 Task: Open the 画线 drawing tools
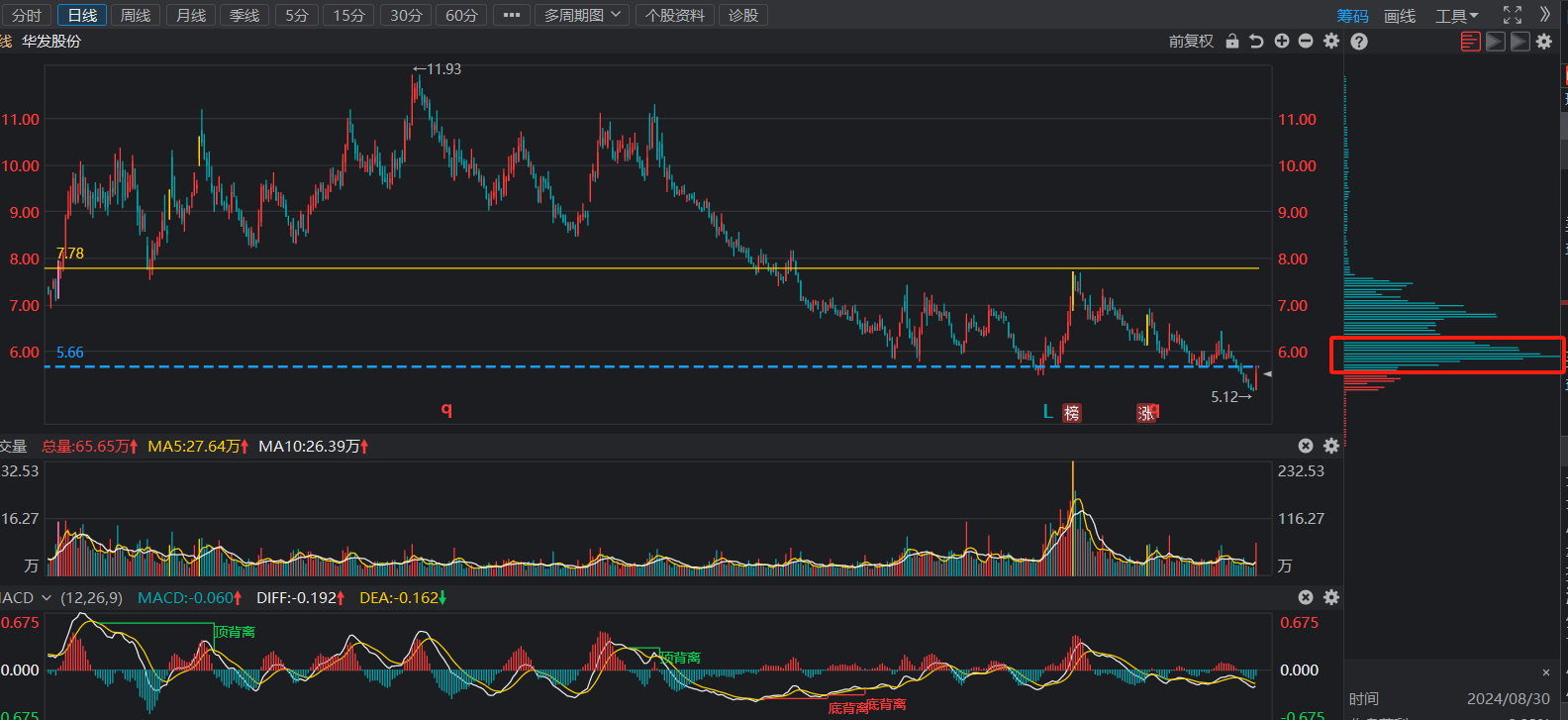click(1400, 16)
